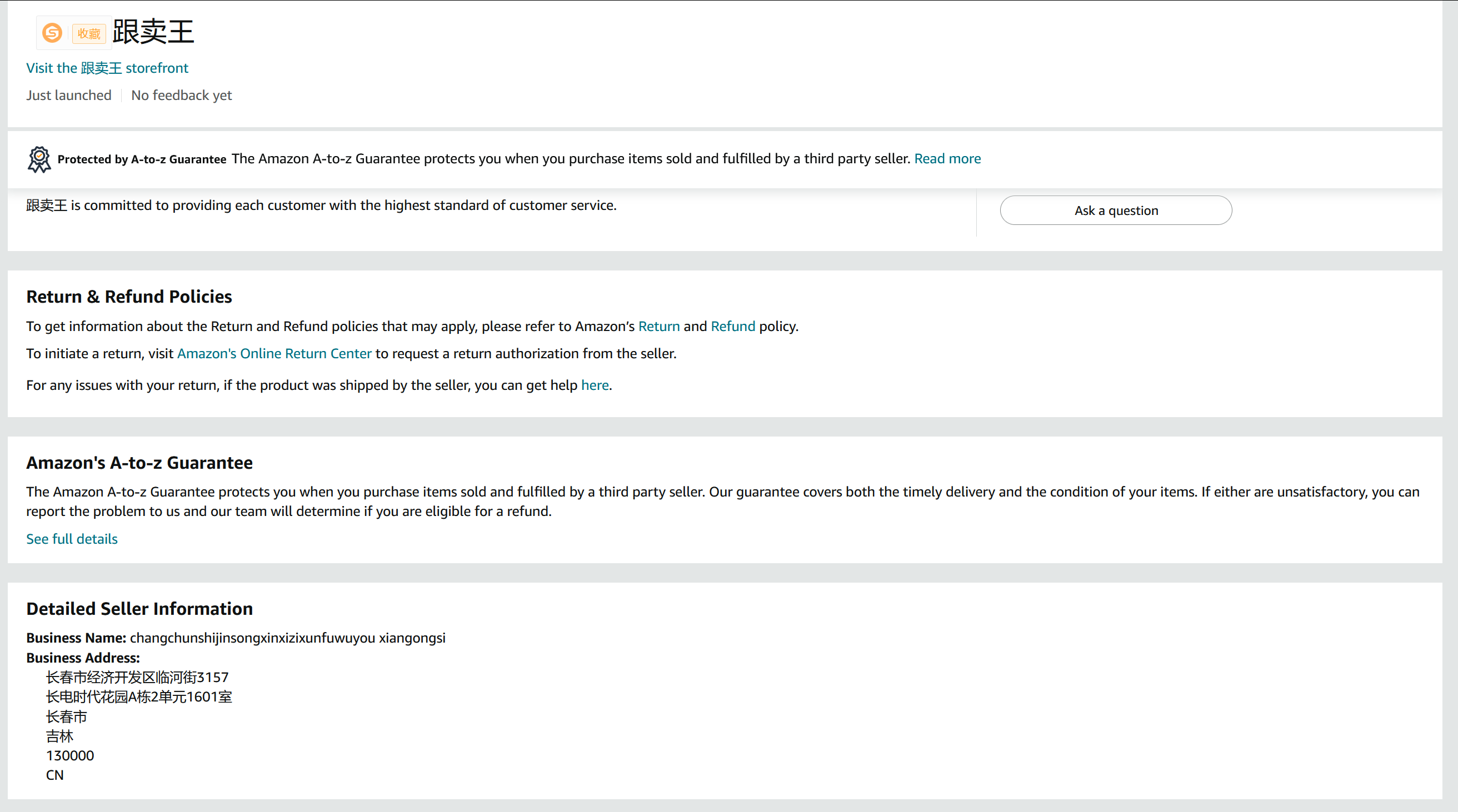Click the 'Just launched' label
This screenshot has width=1458, height=812.
pos(68,95)
